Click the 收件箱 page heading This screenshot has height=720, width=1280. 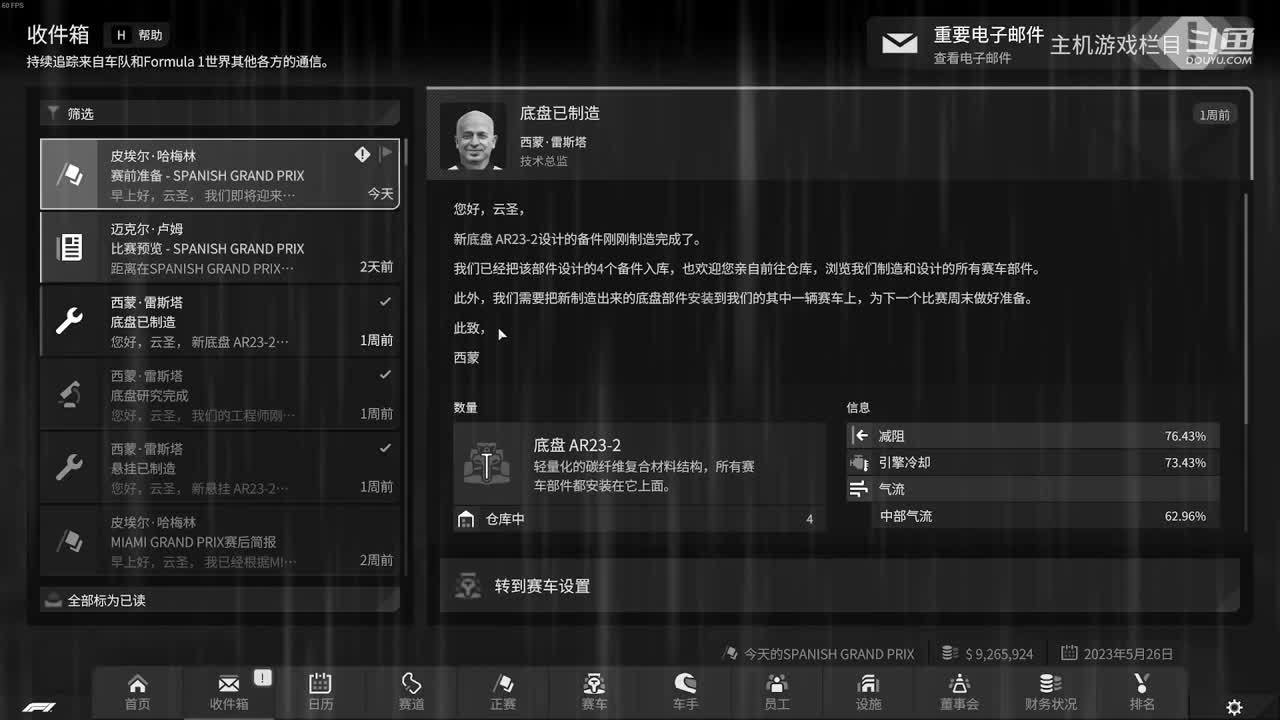tap(58, 35)
